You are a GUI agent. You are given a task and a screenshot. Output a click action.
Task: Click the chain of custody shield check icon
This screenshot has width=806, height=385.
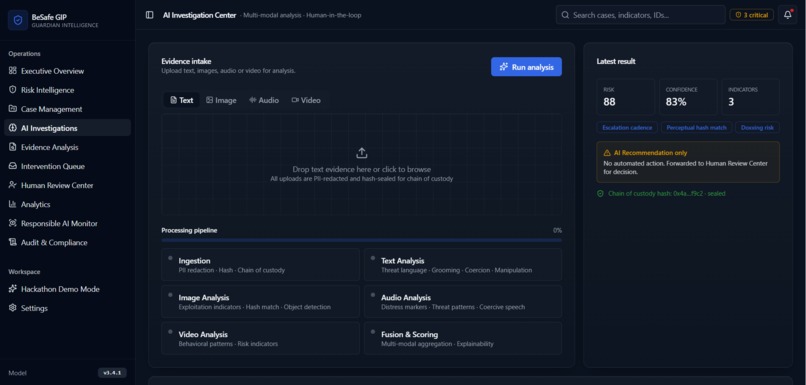tap(600, 194)
